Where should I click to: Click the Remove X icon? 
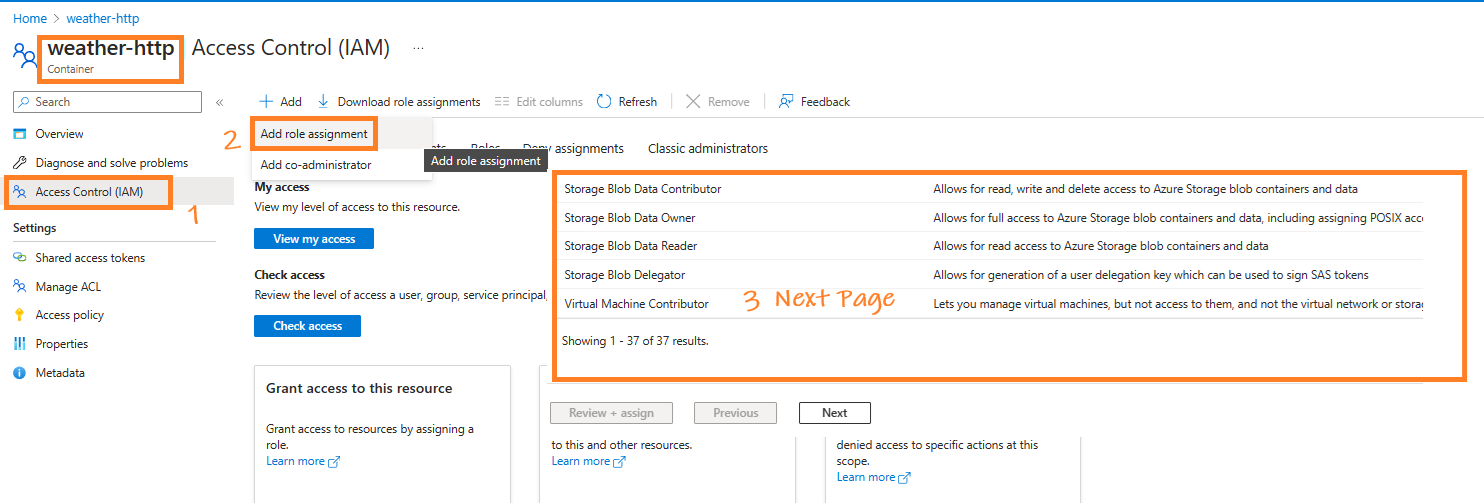pos(693,102)
